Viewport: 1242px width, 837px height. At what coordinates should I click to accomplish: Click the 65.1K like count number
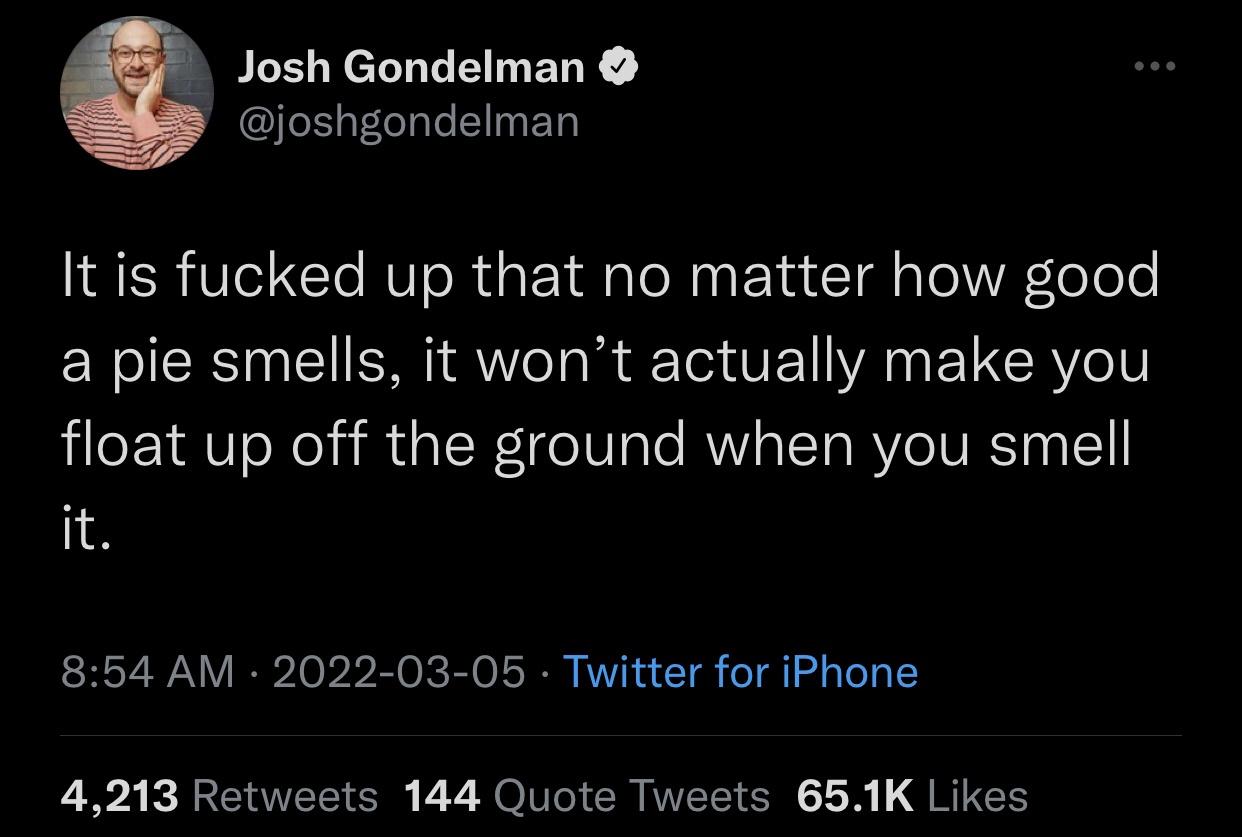[855, 796]
